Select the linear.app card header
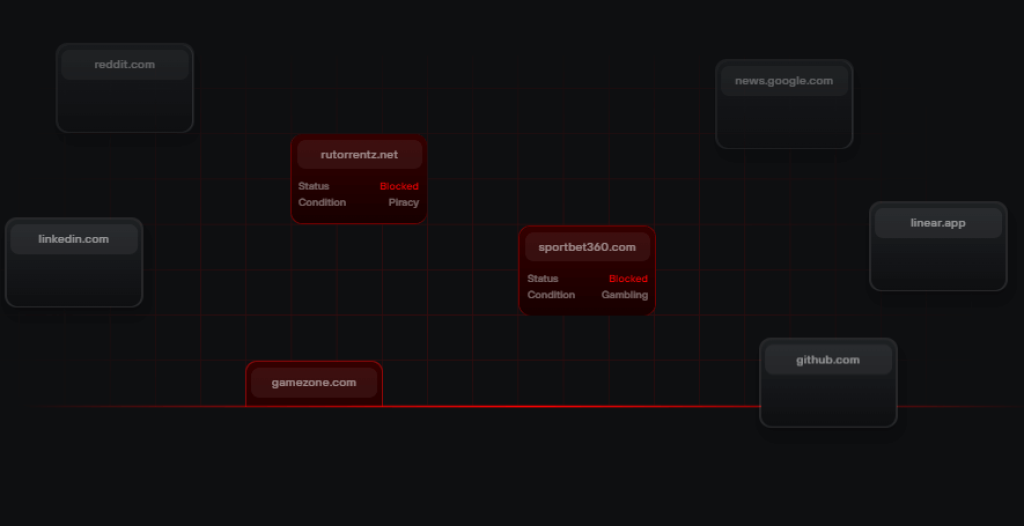 point(937,223)
